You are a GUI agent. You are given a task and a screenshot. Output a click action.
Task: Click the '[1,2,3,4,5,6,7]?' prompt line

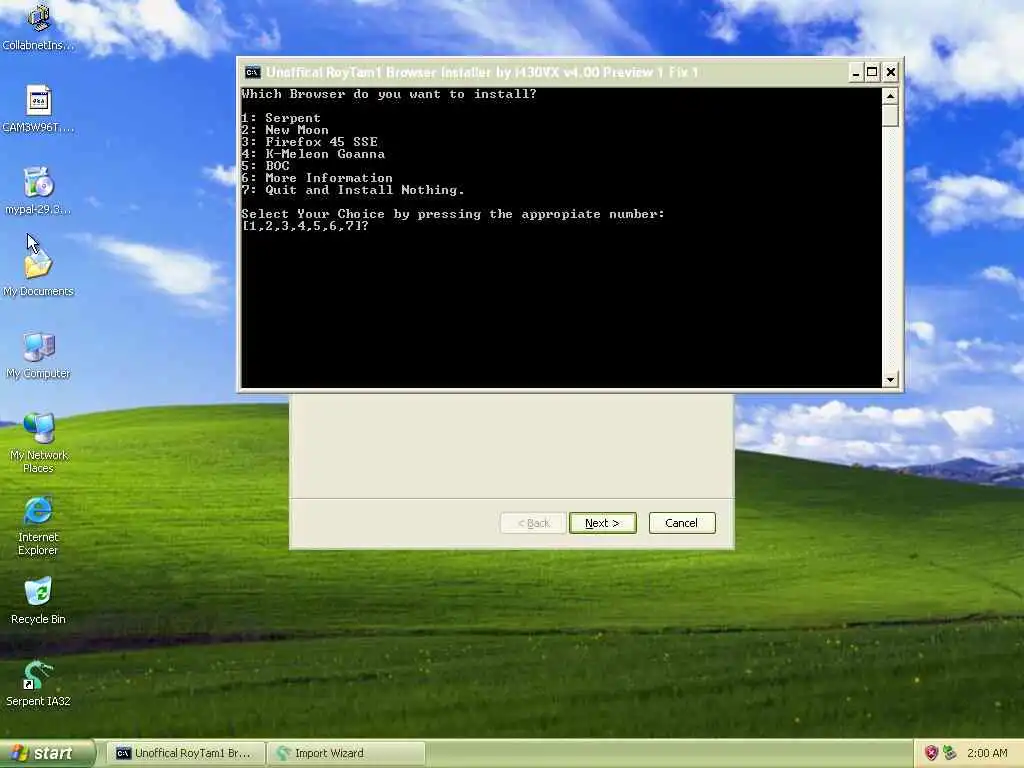[x=305, y=226]
